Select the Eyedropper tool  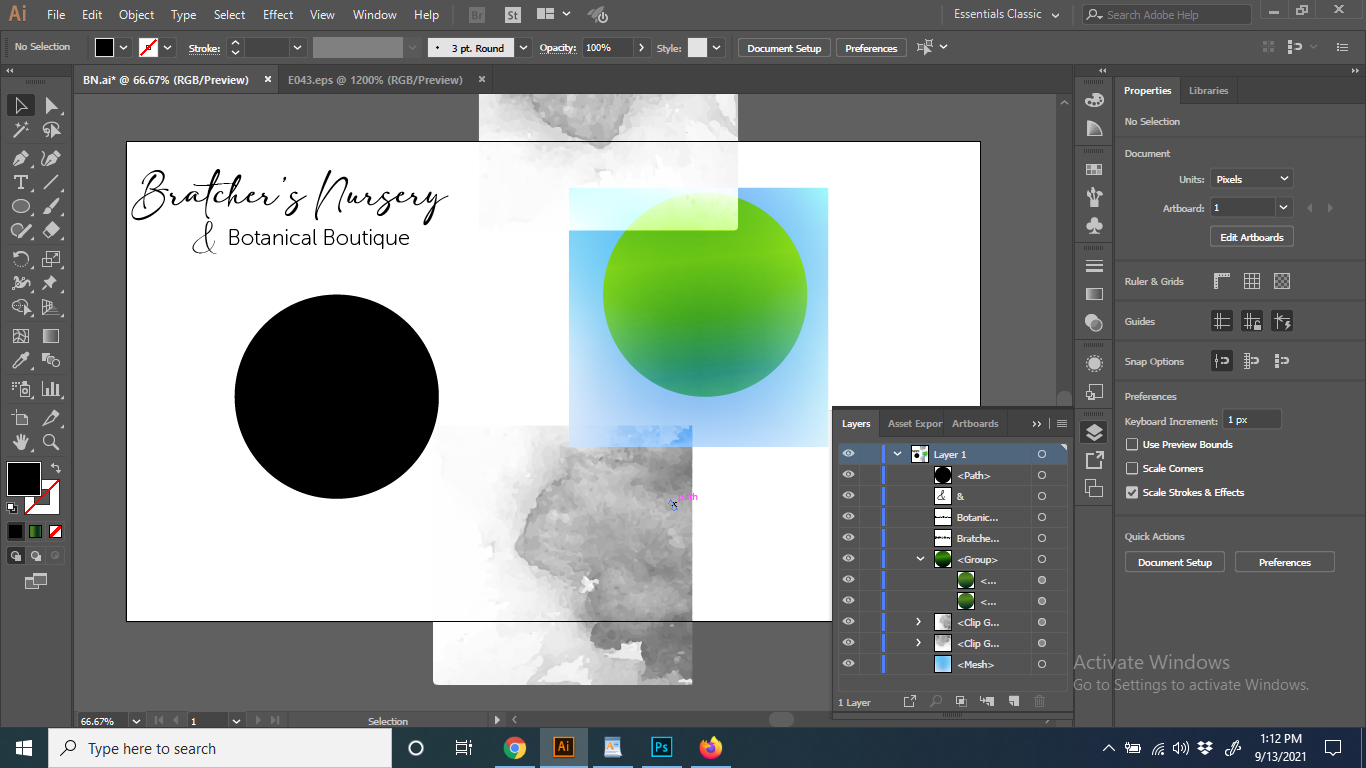coord(20,361)
